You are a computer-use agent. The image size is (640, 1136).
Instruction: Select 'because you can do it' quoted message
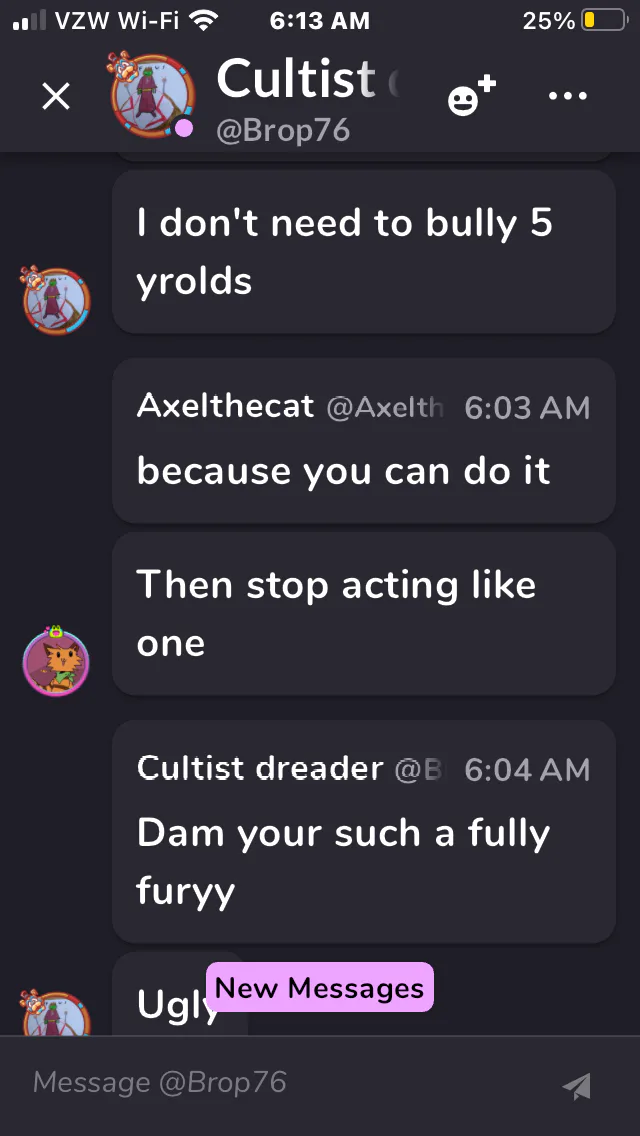[x=364, y=440]
